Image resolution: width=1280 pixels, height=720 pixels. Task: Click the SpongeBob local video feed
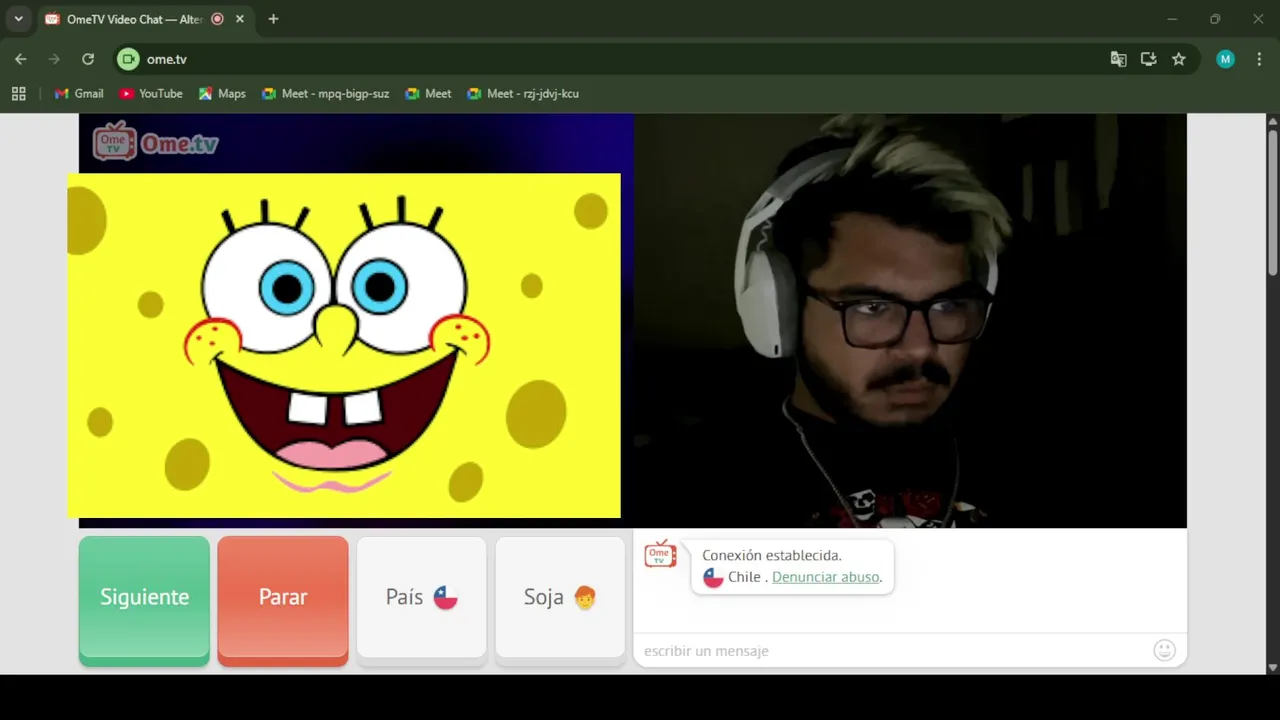point(344,346)
